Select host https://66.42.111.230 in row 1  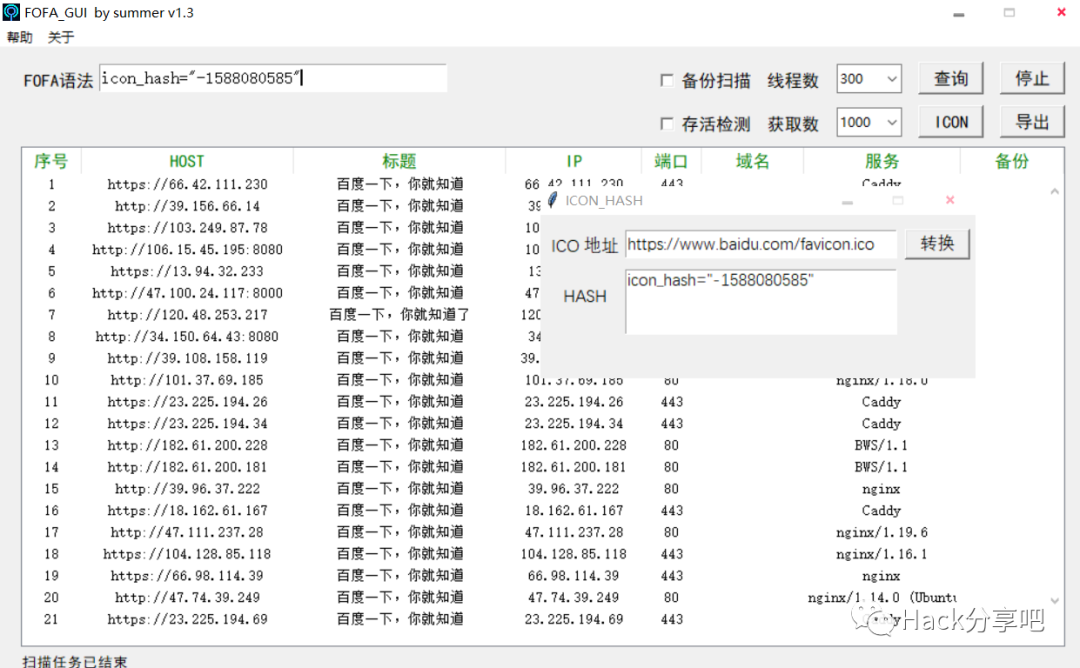187,185
